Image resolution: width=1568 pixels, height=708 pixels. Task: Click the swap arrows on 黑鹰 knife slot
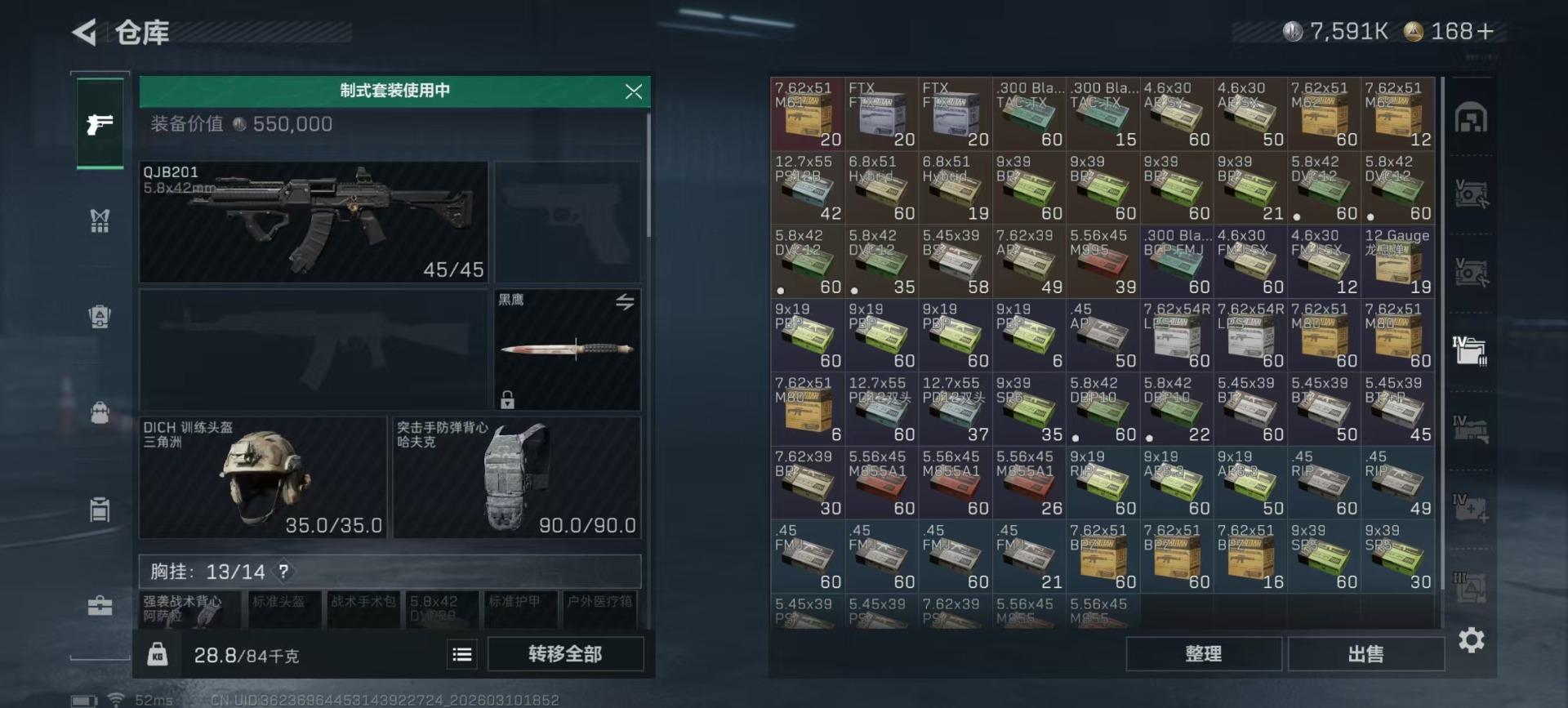tap(625, 302)
